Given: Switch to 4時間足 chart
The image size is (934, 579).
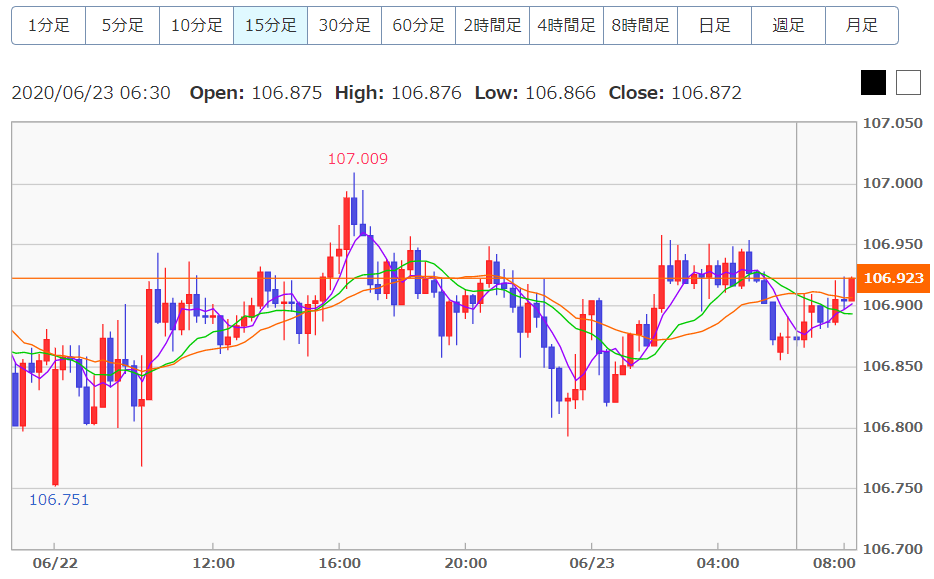Looking at the screenshot, I should 566,26.
